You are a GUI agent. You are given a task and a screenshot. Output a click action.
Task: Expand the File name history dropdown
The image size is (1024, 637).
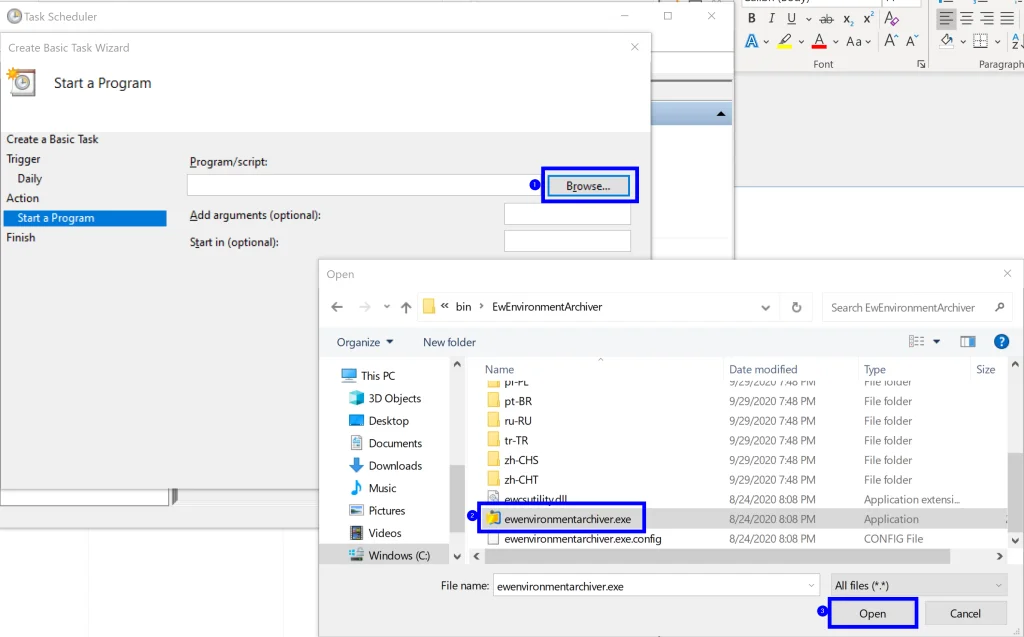pos(810,586)
